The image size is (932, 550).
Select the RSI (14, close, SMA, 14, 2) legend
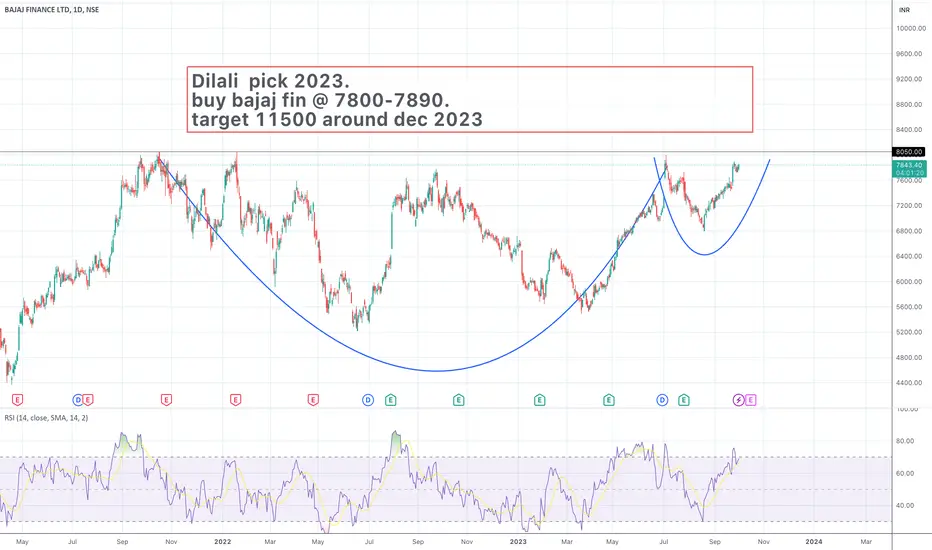46,418
